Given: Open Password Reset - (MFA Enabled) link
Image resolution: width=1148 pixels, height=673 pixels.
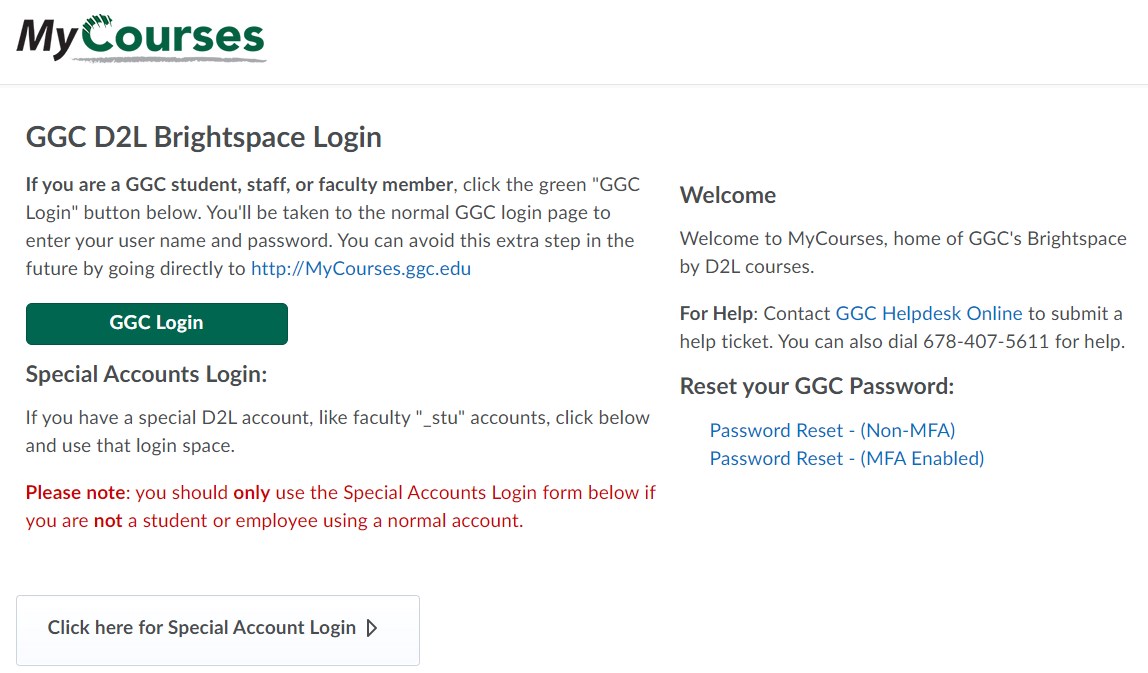Looking at the screenshot, I should point(847,458).
